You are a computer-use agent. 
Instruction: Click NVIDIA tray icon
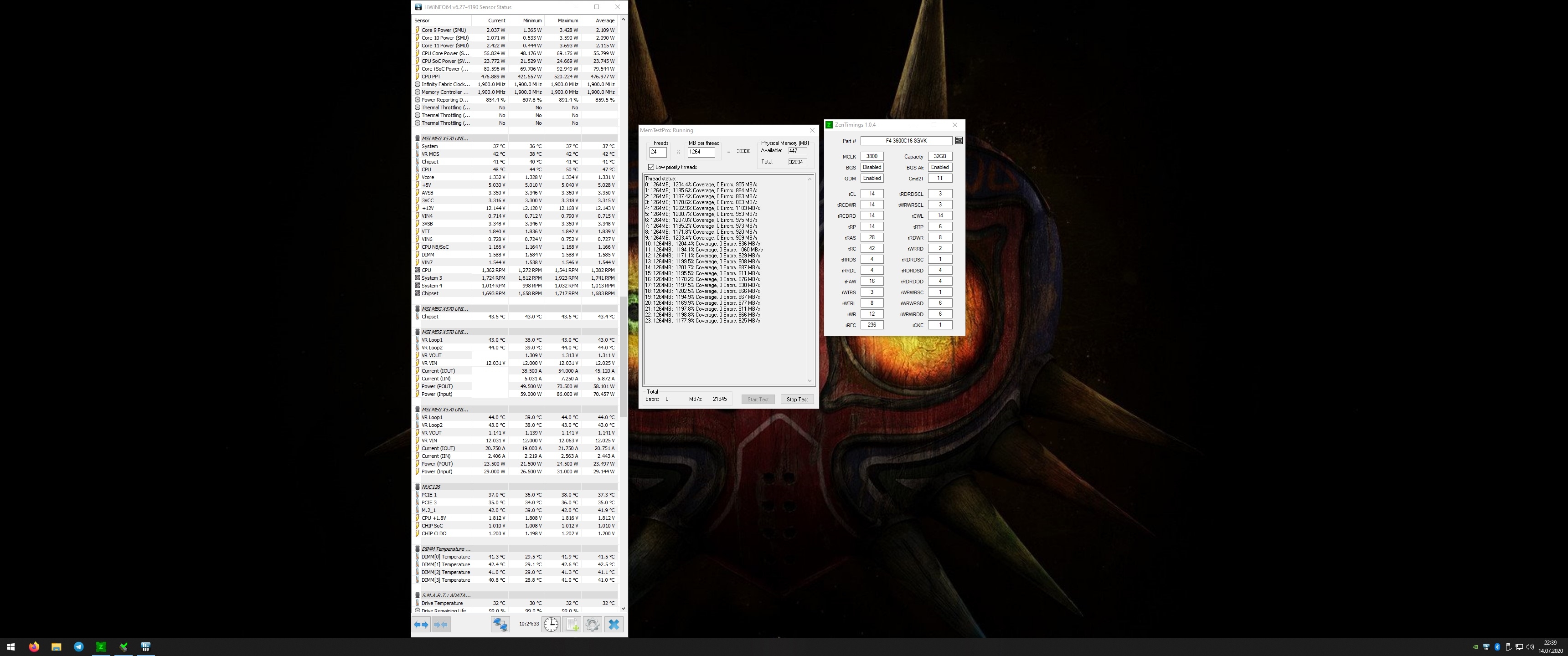pos(1474,647)
